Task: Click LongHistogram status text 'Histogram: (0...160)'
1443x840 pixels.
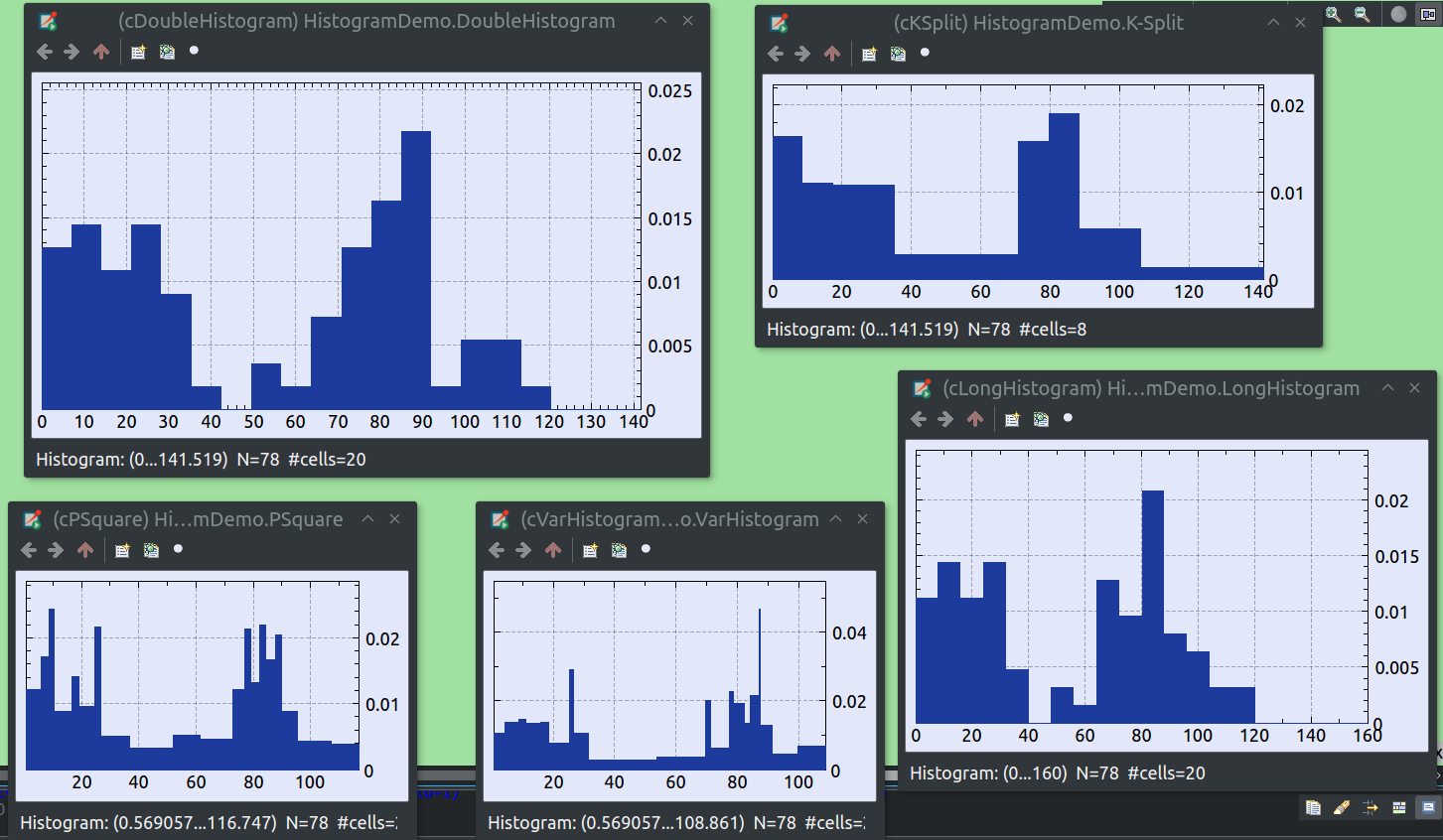Action: tap(988, 772)
